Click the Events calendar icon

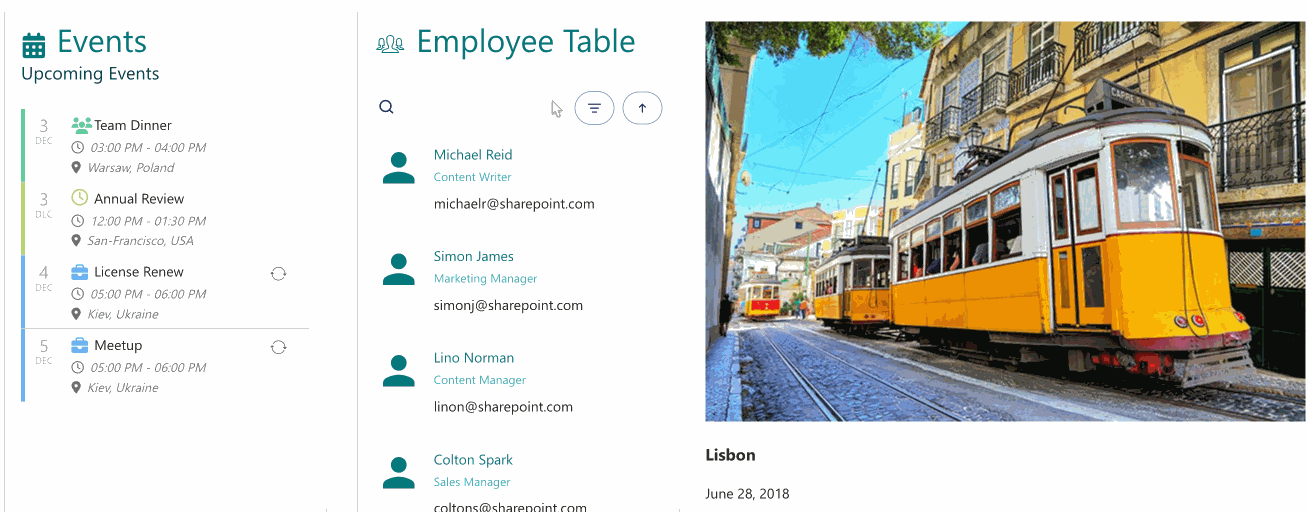pyautogui.click(x=34, y=45)
